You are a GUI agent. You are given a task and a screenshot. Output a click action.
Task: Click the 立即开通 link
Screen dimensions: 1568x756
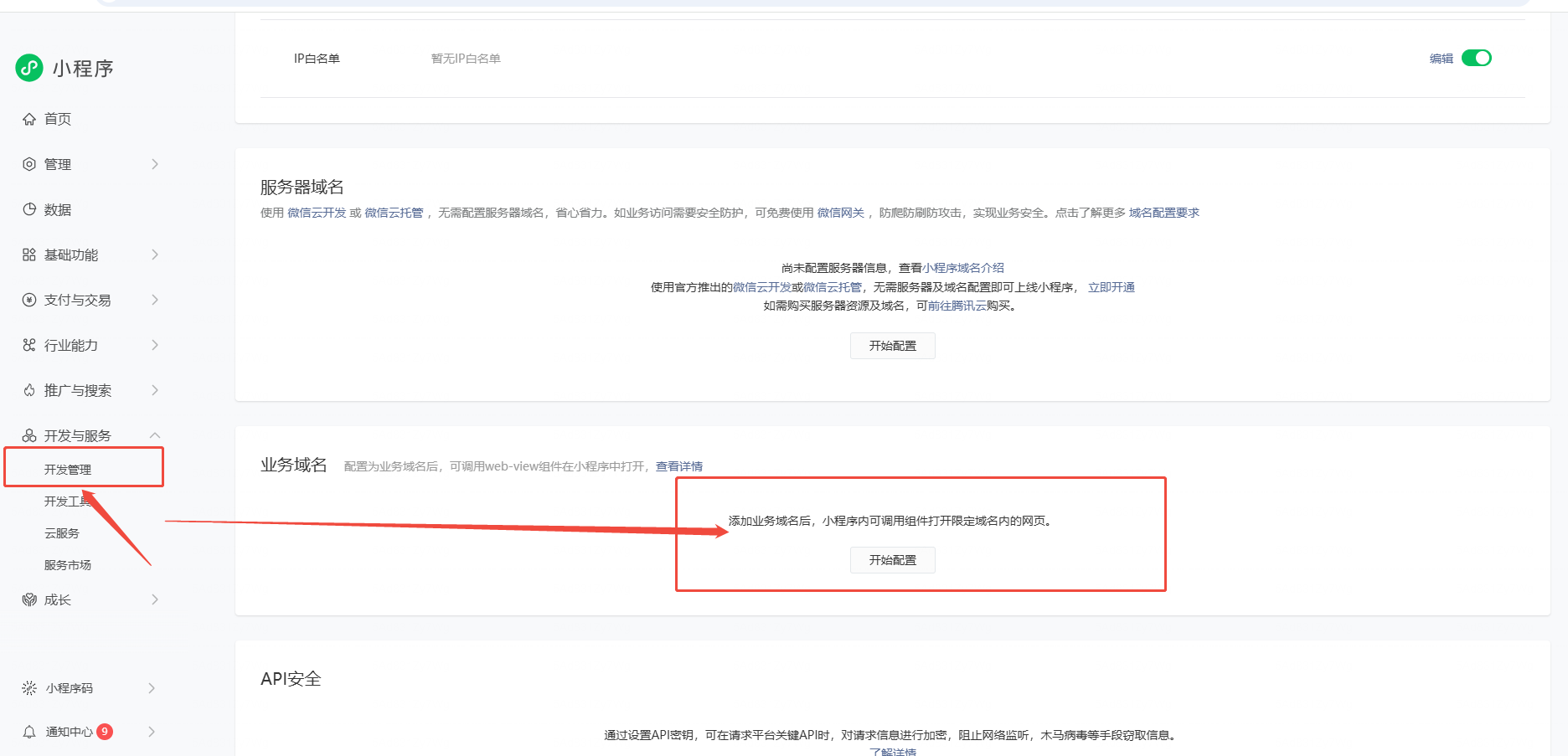(1112, 286)
